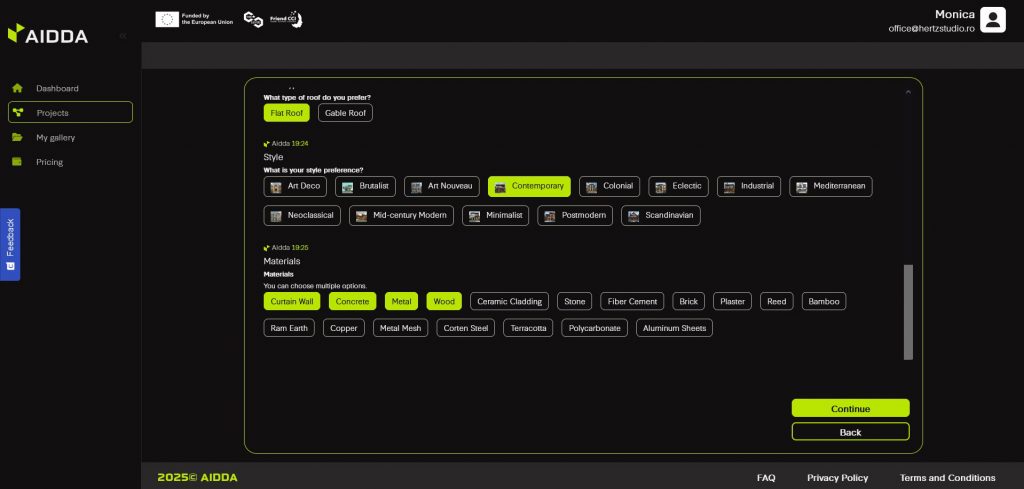Screen dimensions: 1024x489
Task: Open the Projects section in the sidebar
Action: (70, 112)
